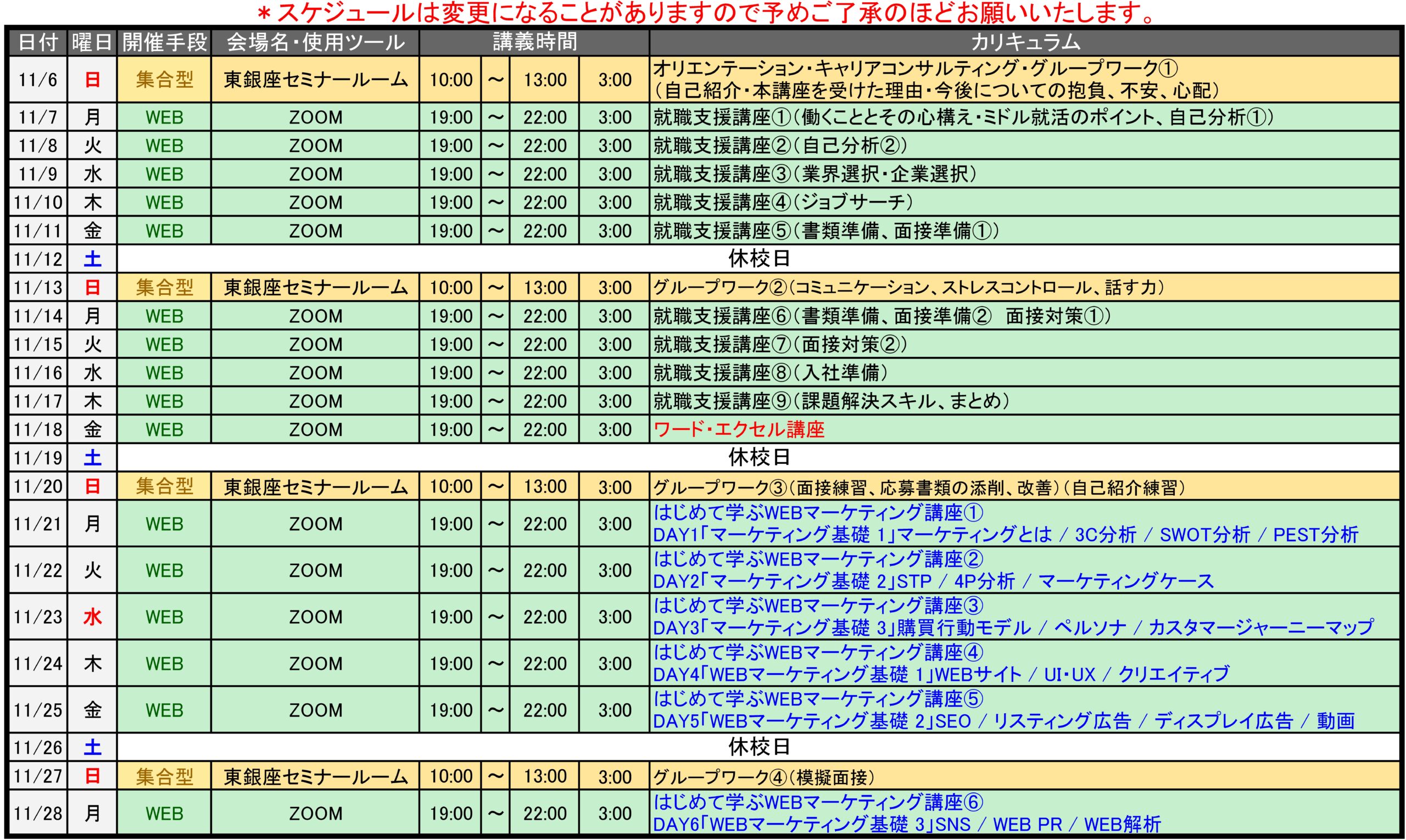Select the date cell 11/10

click(38, 202)
